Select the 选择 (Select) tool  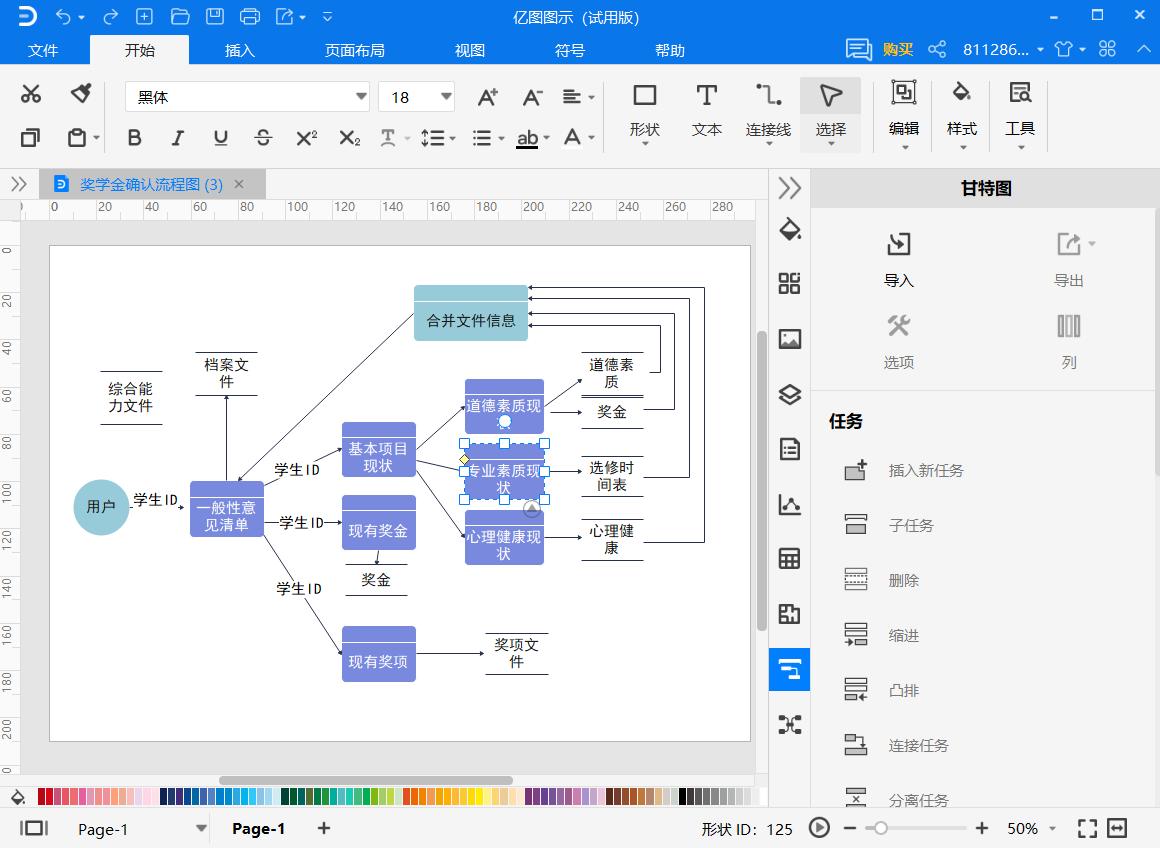click(830, 110)
